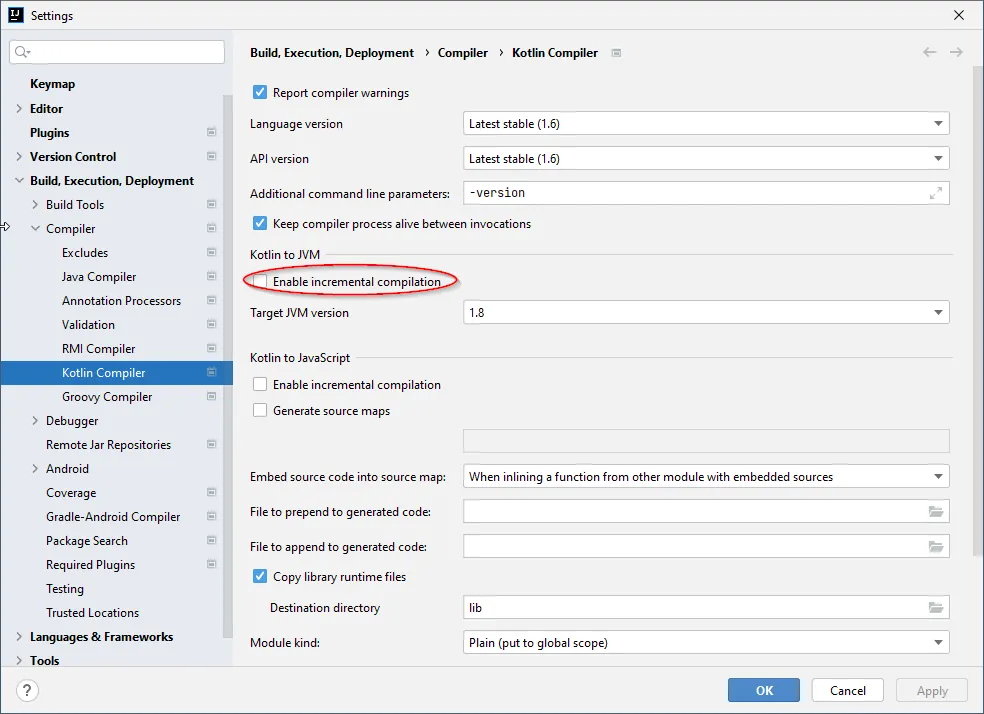Click Build, Execution, Deployment breadcrumb
This screenshot has width=984, height=714.
tap(332, 53)
